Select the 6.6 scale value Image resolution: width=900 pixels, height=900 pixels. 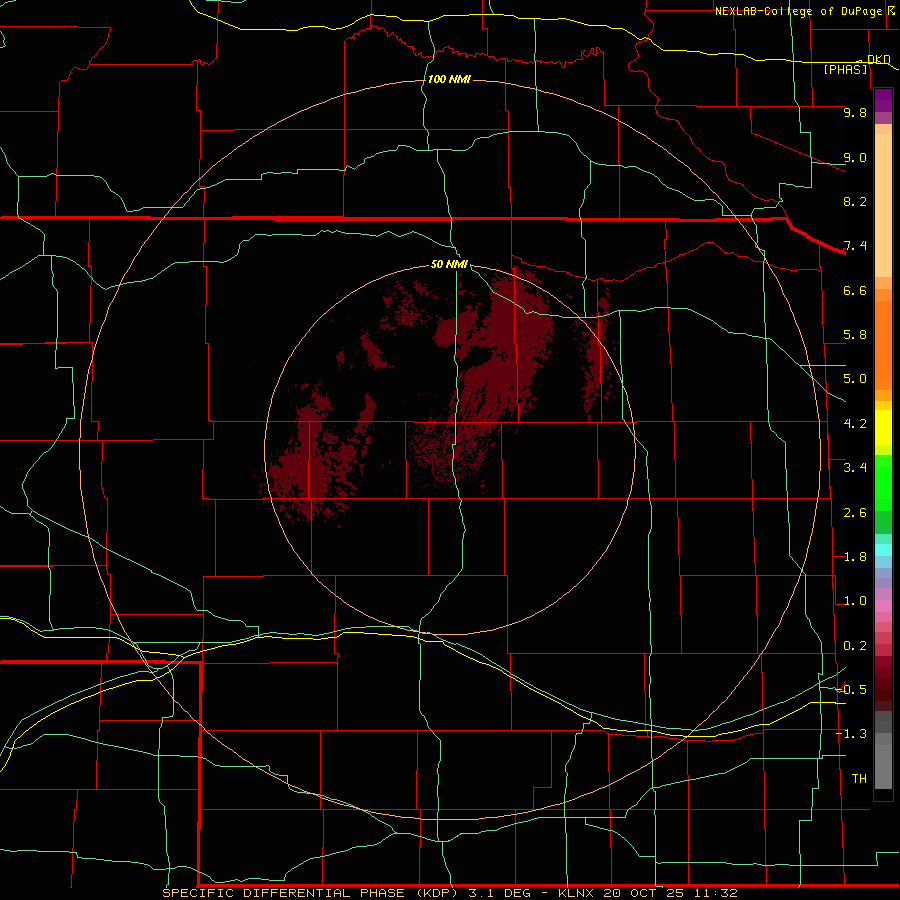(x=855, y=290)
